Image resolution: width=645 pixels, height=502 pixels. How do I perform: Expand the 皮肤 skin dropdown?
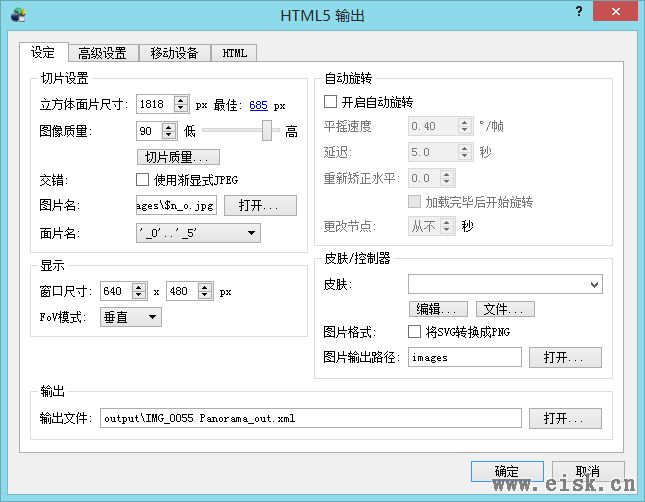pyautogui.click(x=595, y=286)
